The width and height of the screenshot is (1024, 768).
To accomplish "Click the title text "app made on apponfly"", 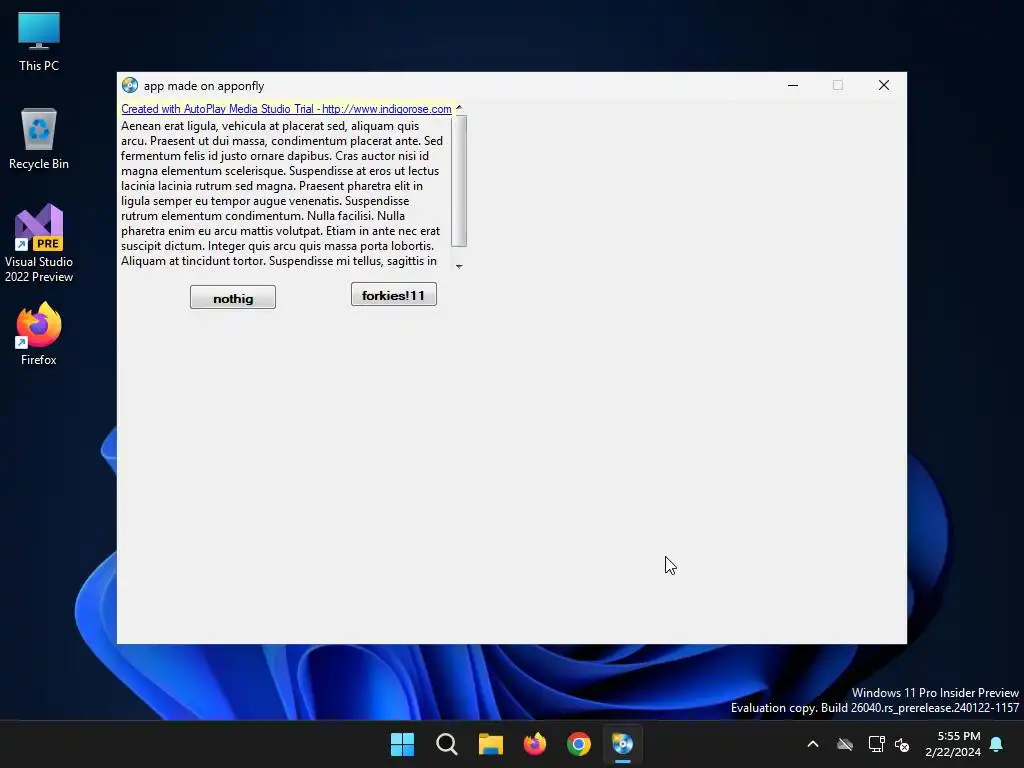I will coord(204,86).
